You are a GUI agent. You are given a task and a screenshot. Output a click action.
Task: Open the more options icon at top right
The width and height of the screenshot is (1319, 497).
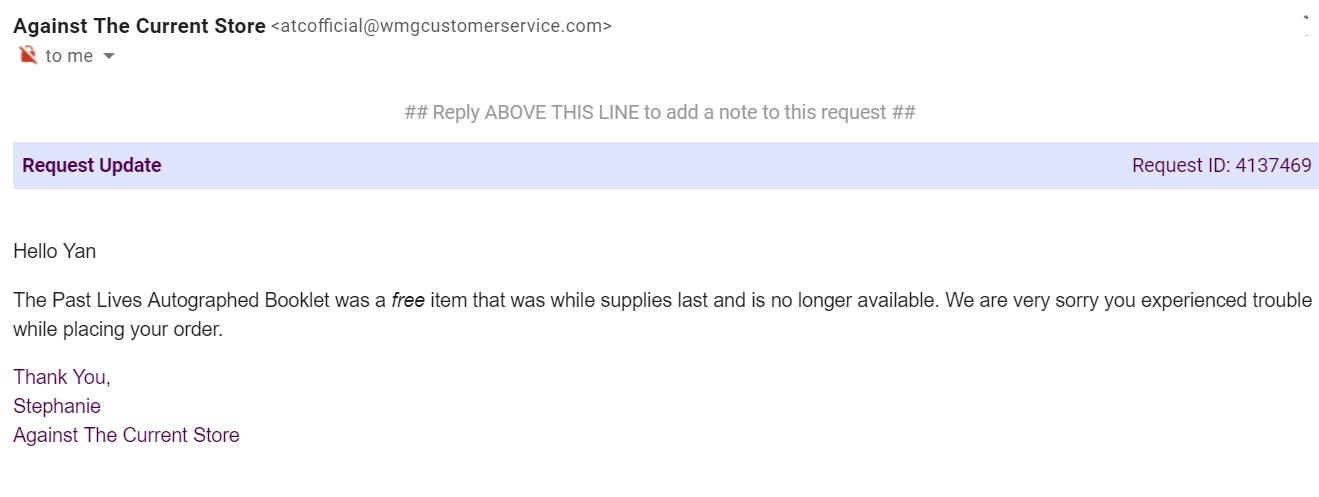click(x=1306, y=26)
